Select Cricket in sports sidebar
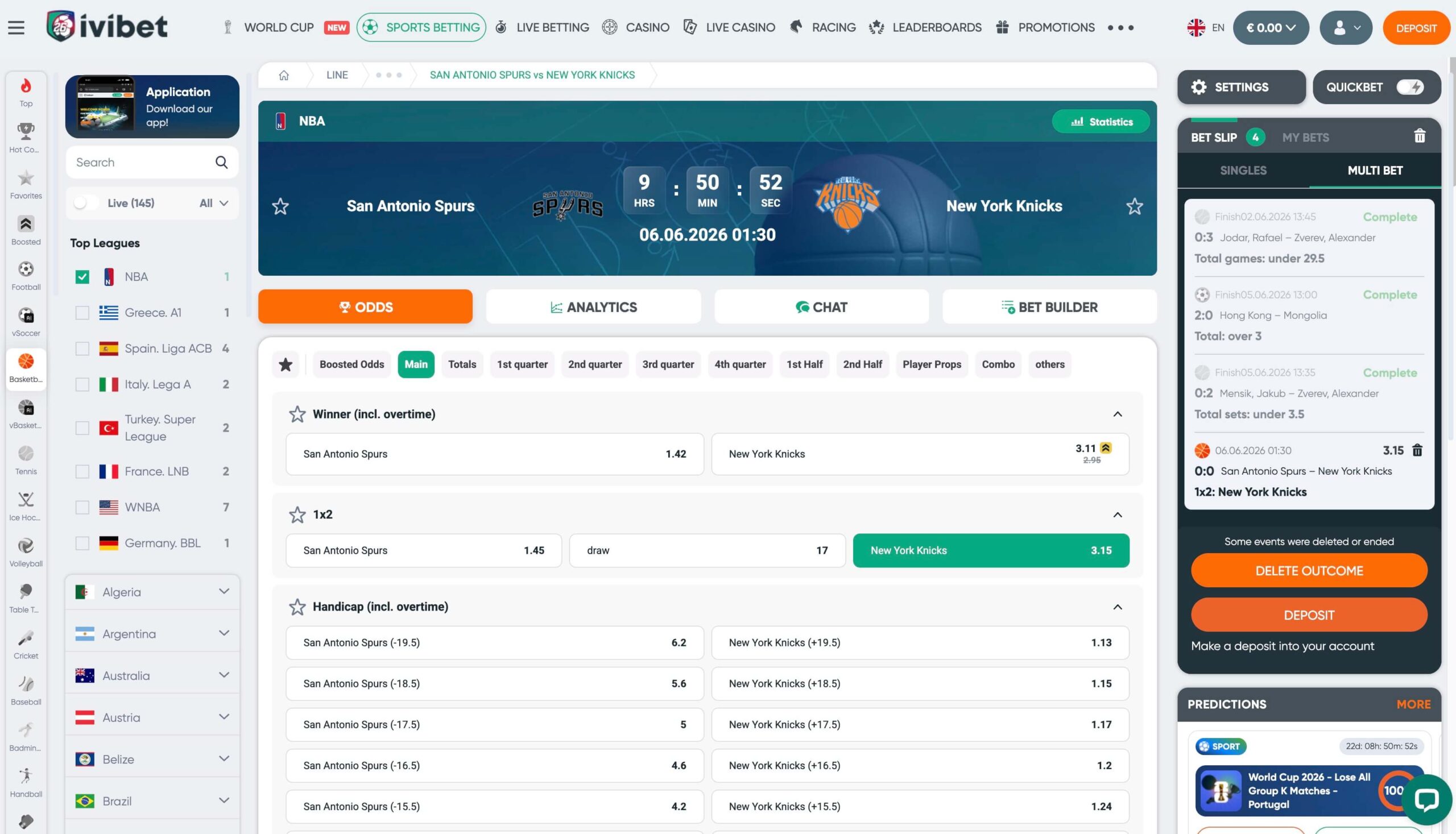1456x834 pixels. click(x=26, y=645)
